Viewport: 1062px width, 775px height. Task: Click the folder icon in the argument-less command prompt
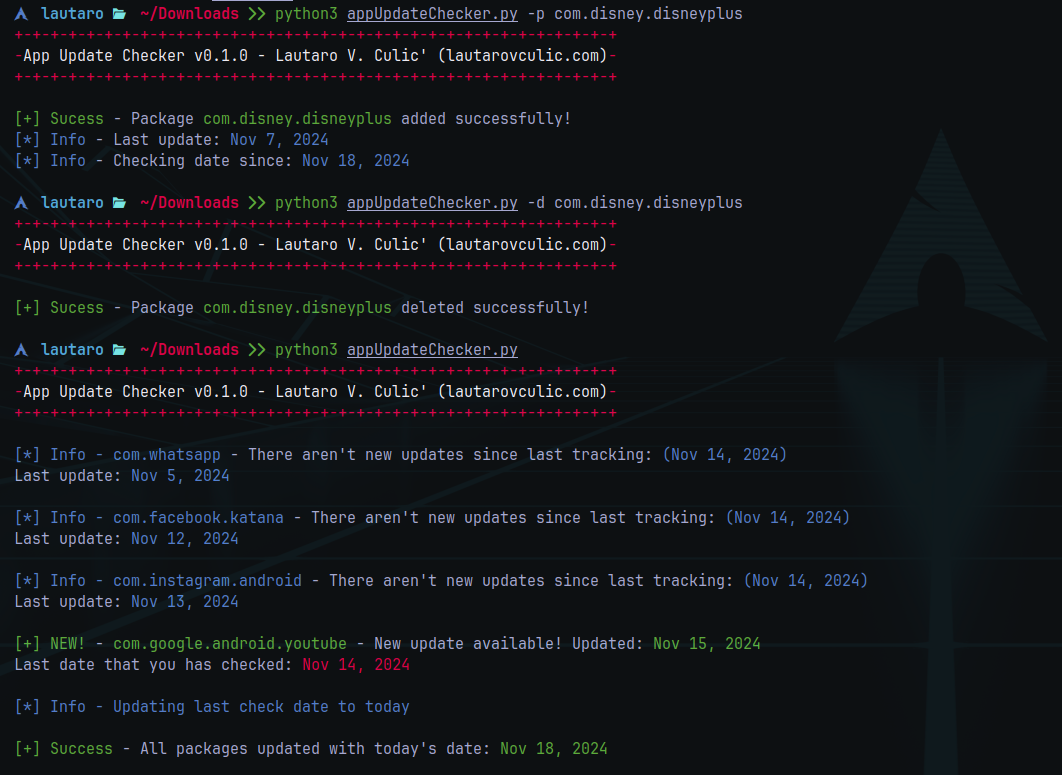[119, 350]
